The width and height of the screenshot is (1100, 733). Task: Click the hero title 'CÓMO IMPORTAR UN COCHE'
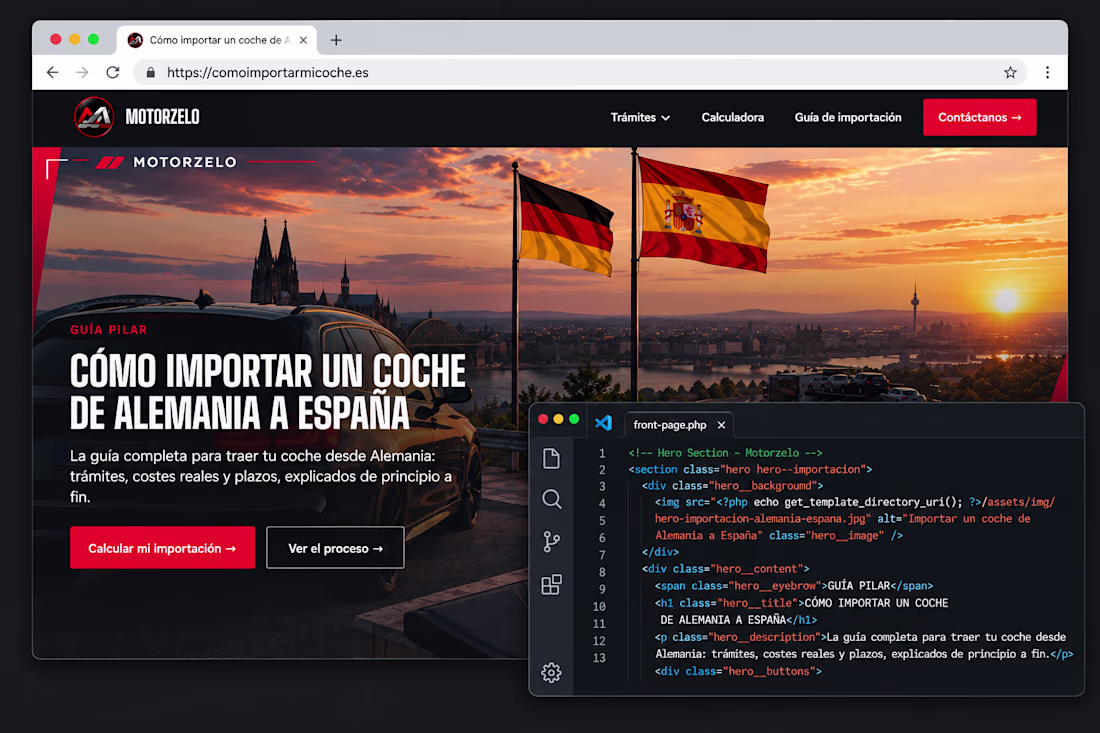[x=267, y=370]
